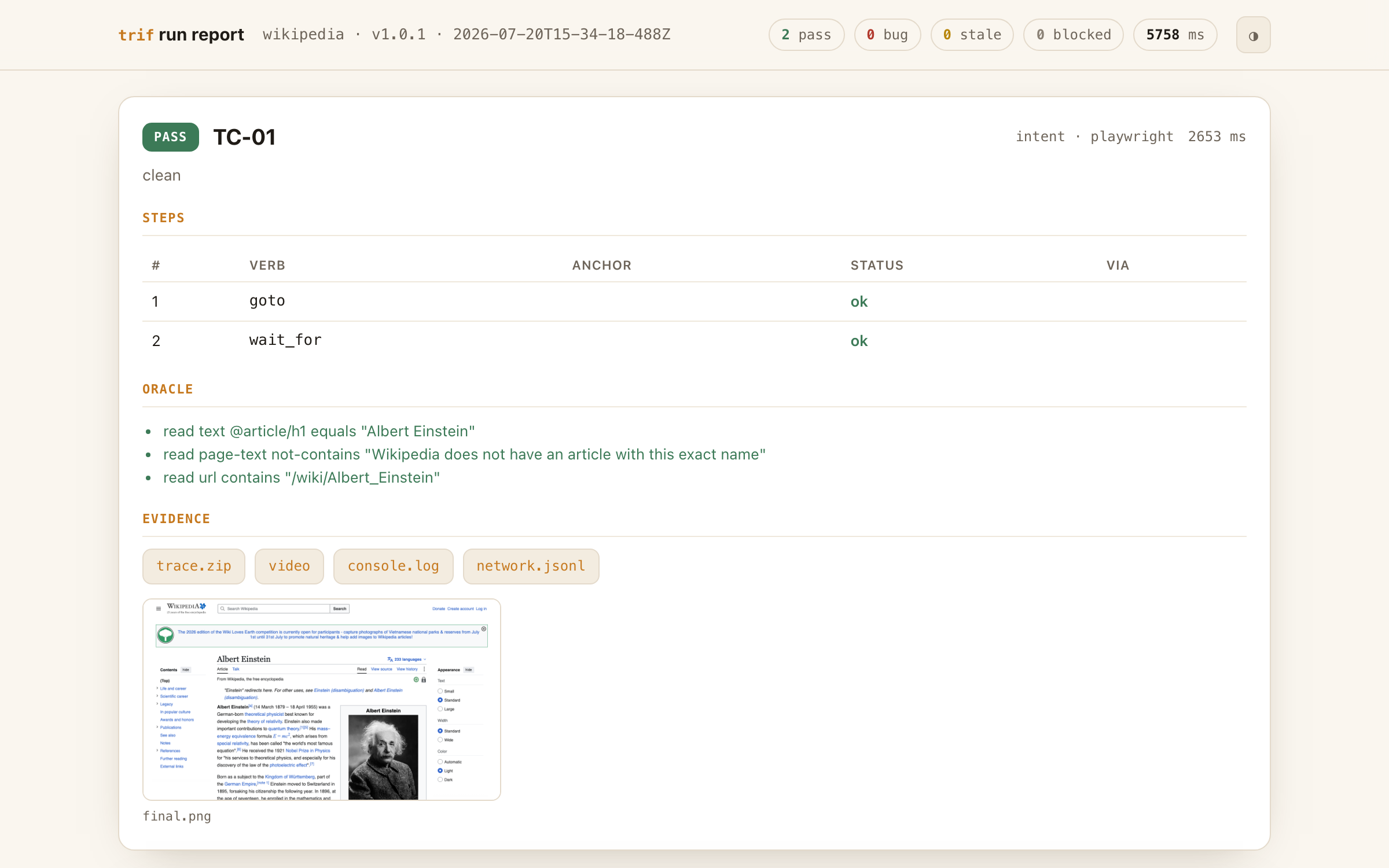Click the trif run report title

[x=181, y=35]
